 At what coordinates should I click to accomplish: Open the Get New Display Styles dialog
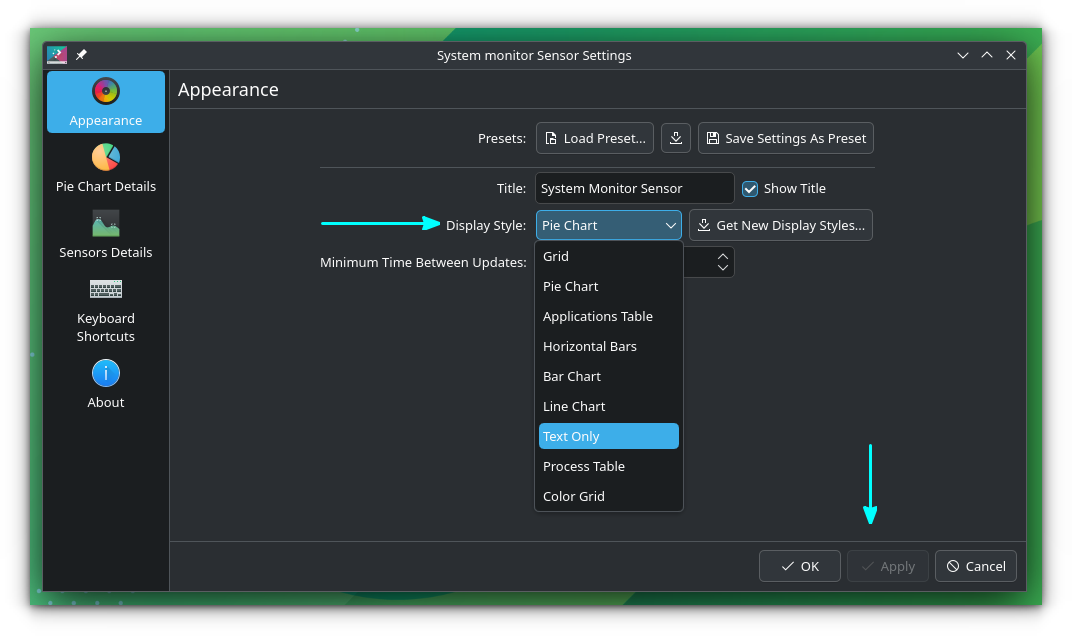pos(781,225)
